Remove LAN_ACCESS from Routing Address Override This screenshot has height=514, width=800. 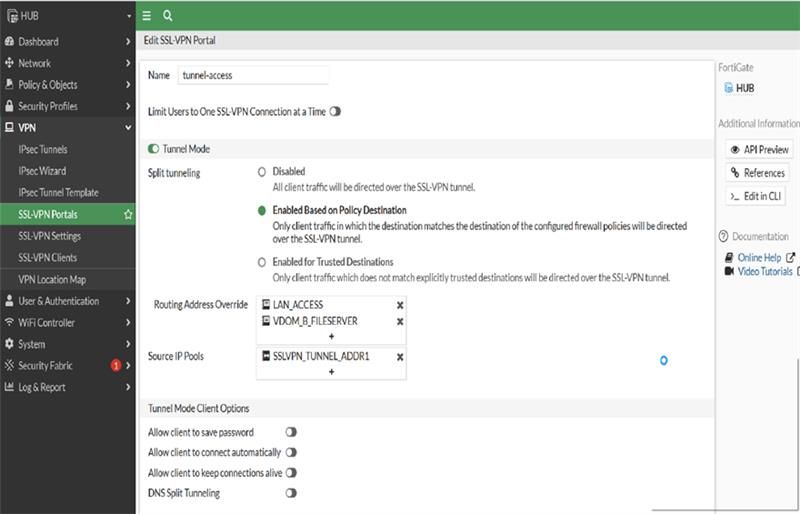pyautogui.click(x=400, y=304)
